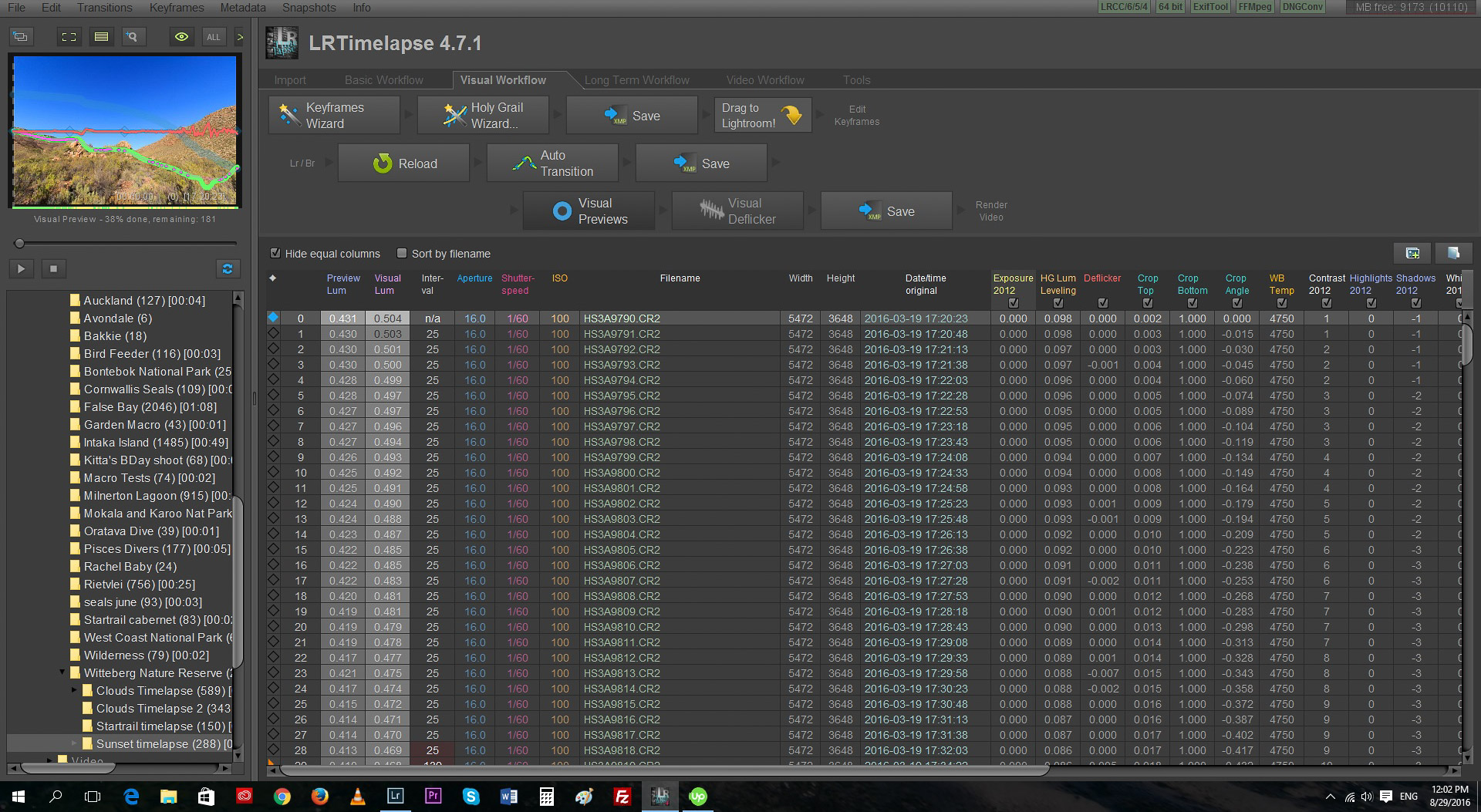Collapse the Witteberg Nature Reserve folder

tap(62, 672)
